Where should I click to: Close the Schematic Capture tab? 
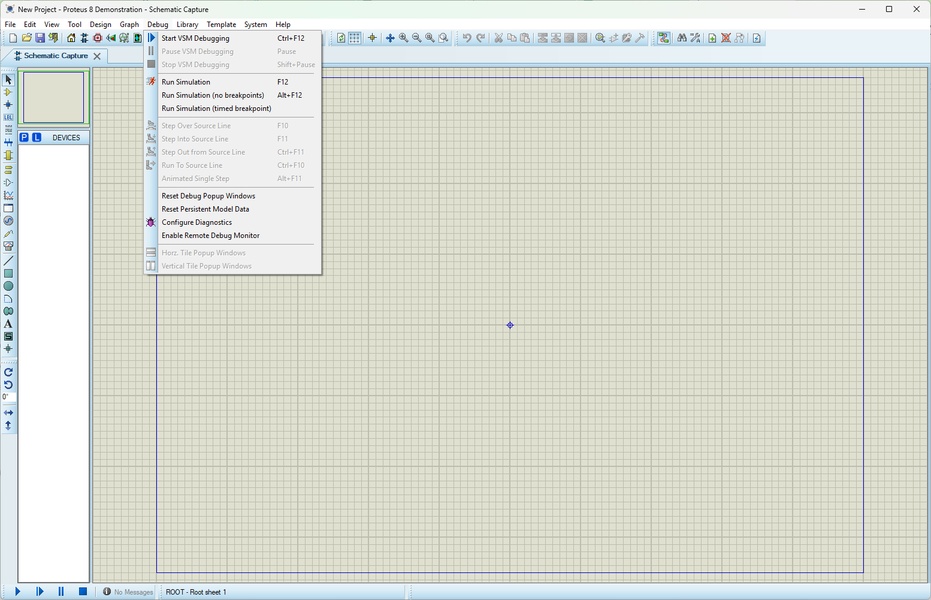coord(97,56)
